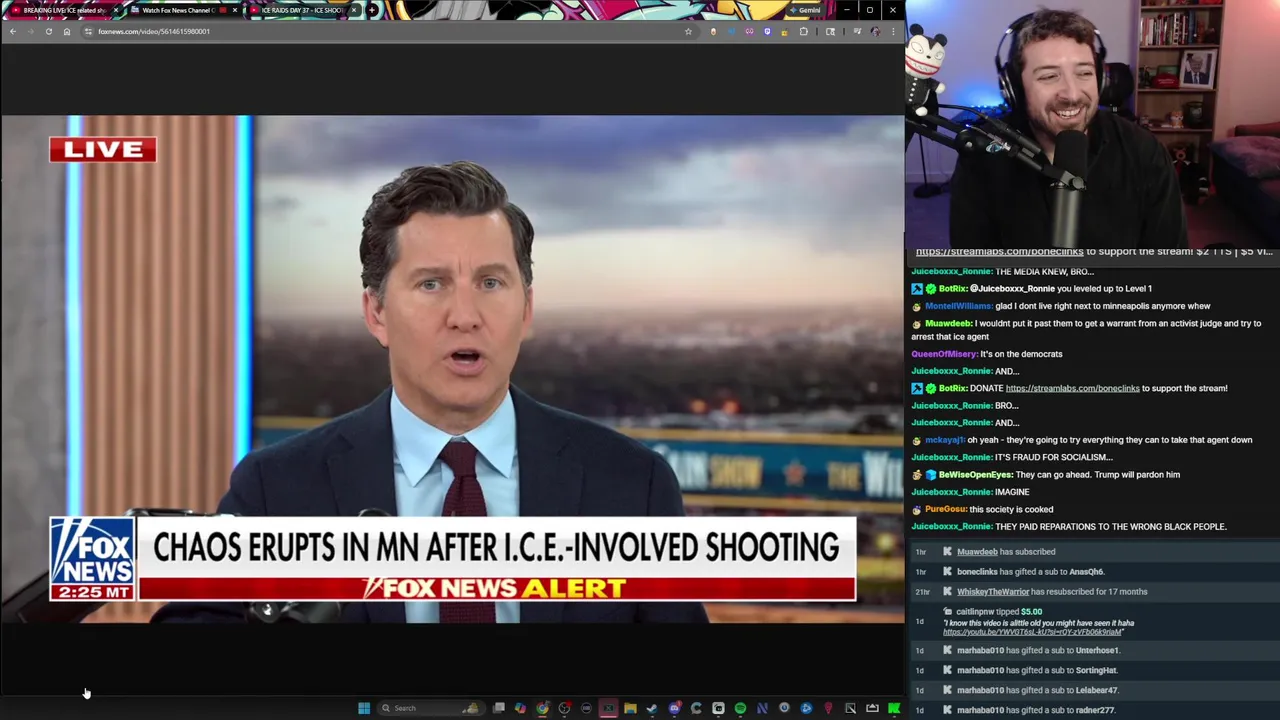Click username Muawdeeb in subscribed event
The image size is (1280, 720).
coord(977,552)
